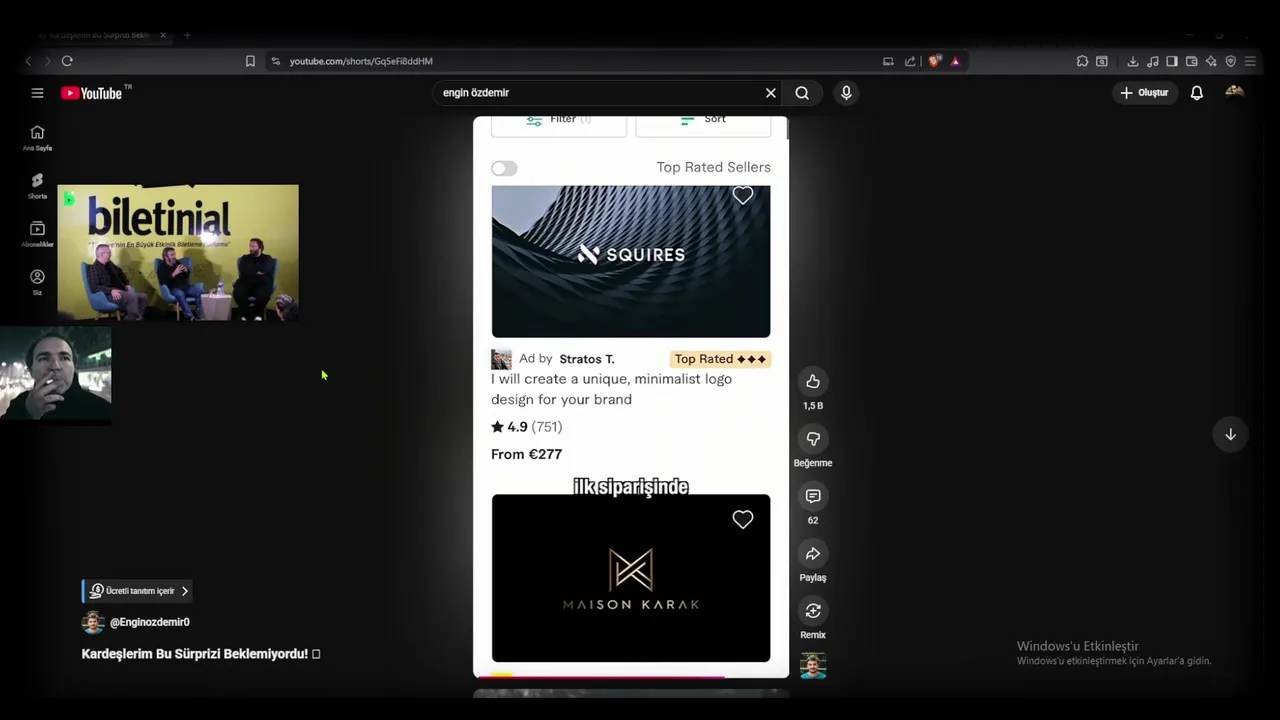Open the comments showing 62
Image resolution: width=1280 pixels, height=720 pixels.
[x=813, y=496]
